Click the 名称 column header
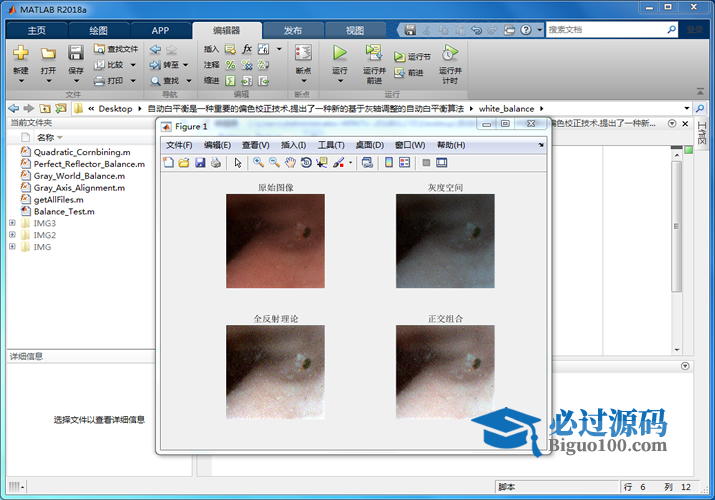715x500 pixels. click(x=46, y=137)
